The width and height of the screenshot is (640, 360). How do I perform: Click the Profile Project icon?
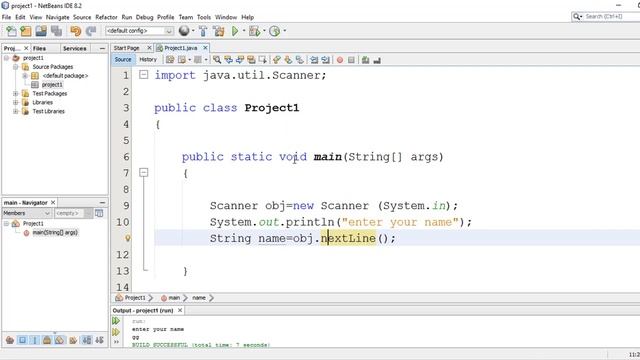[x=275, y=31]
